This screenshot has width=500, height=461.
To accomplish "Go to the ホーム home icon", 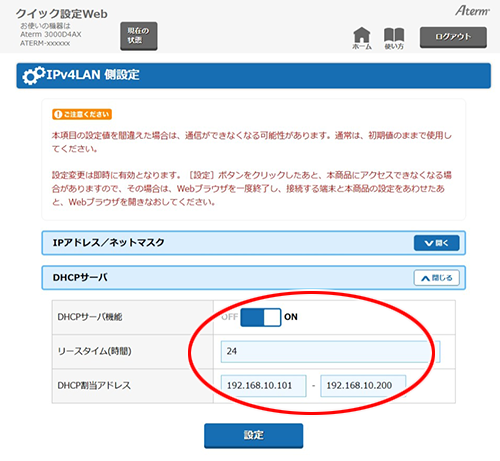I will tap(362, 38).
